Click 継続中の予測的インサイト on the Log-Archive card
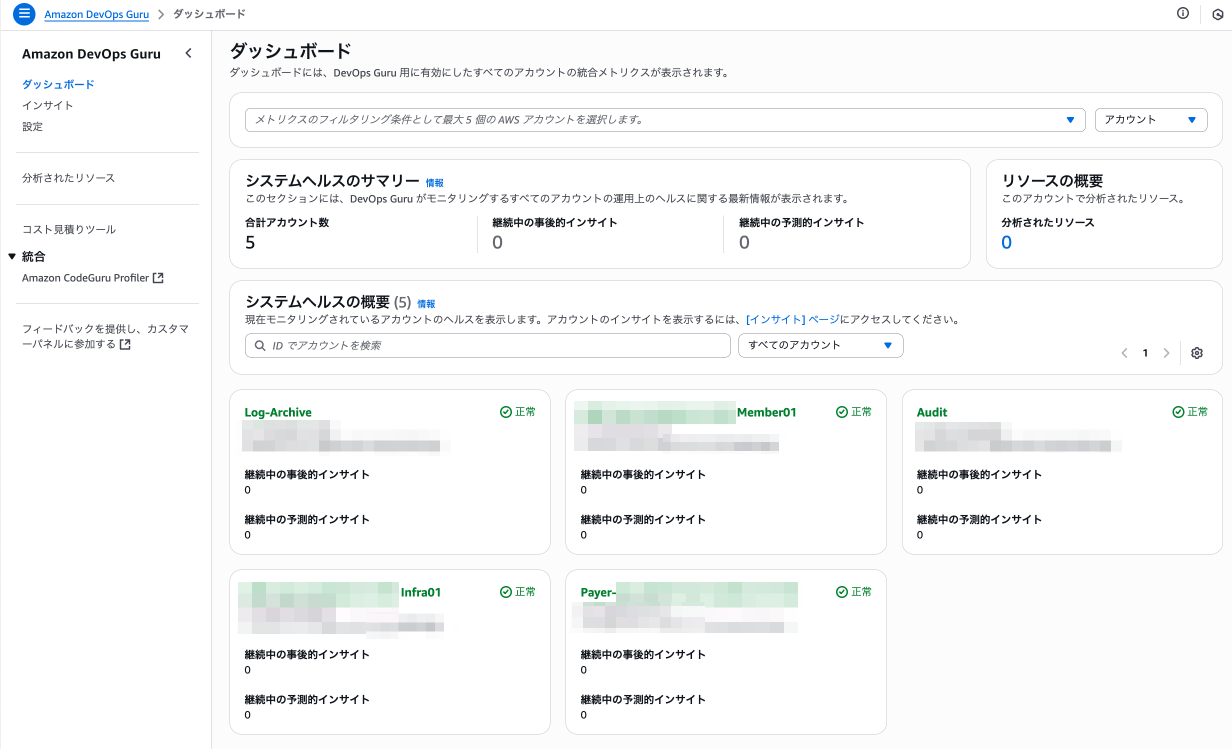 click(307, 519)
